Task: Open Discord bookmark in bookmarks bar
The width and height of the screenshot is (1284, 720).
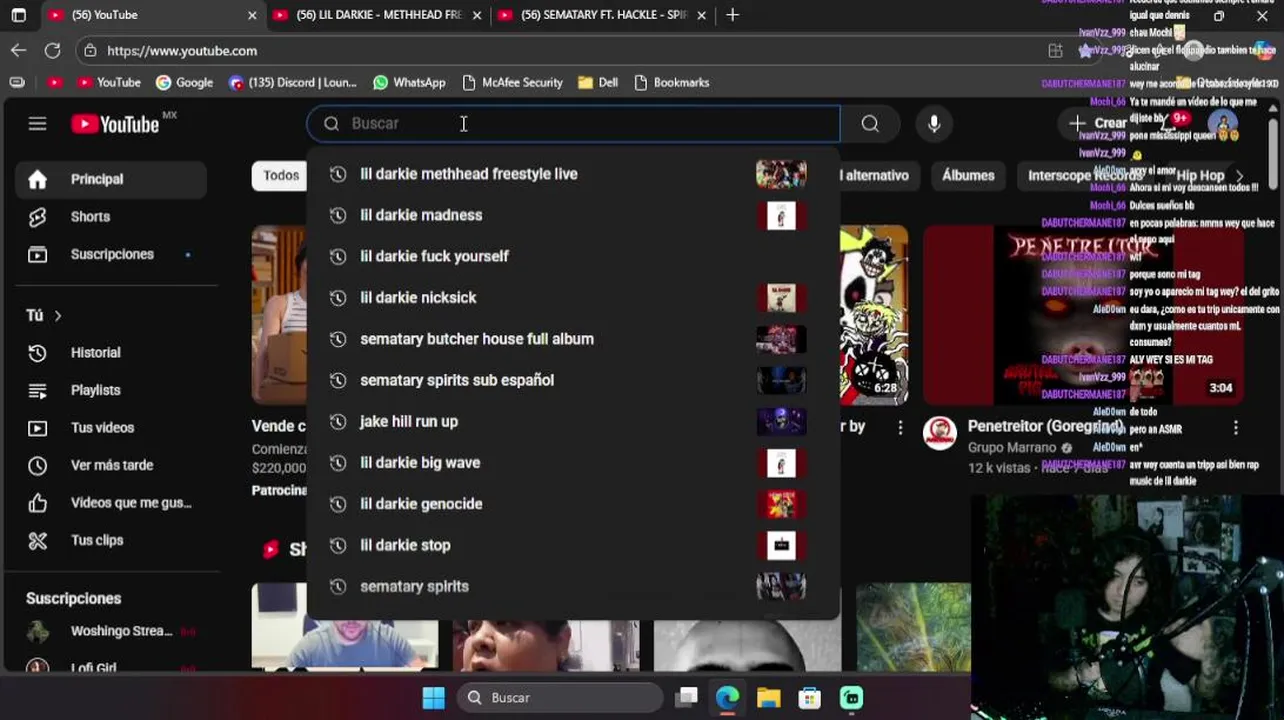Action: [292, 82]
